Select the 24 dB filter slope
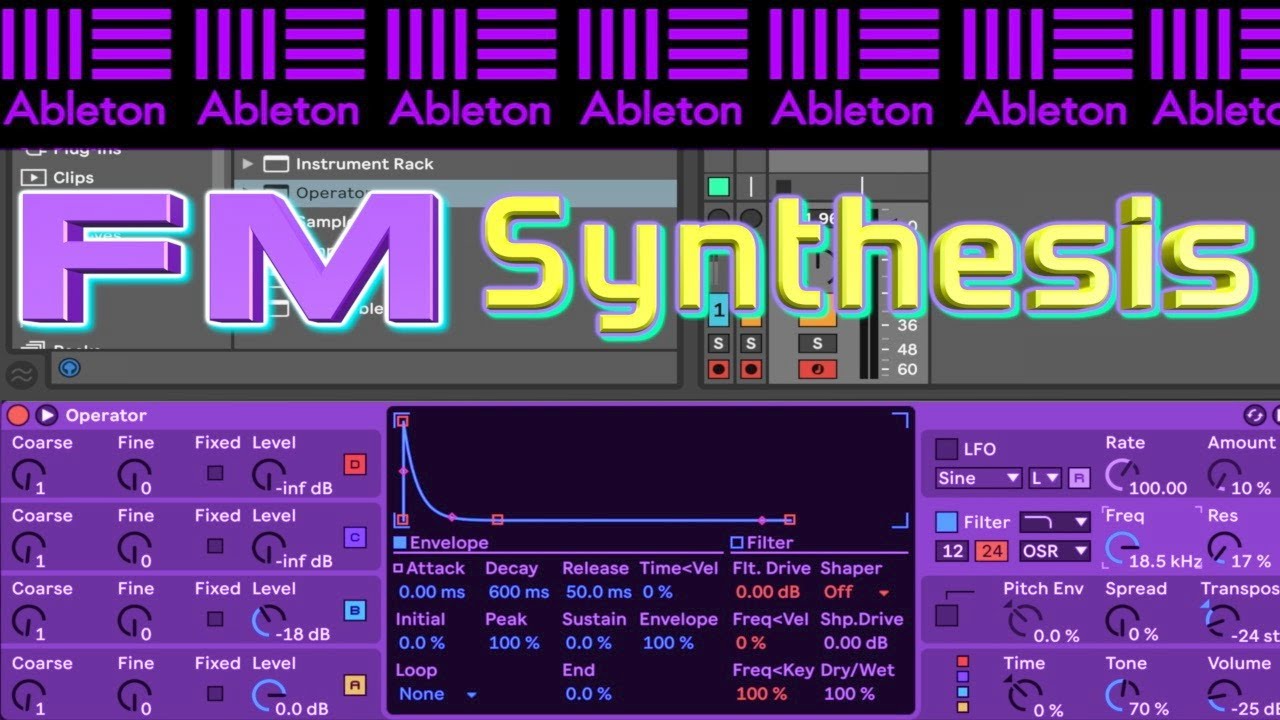Viewport: 1280px width, 720px height. (991, 551)
